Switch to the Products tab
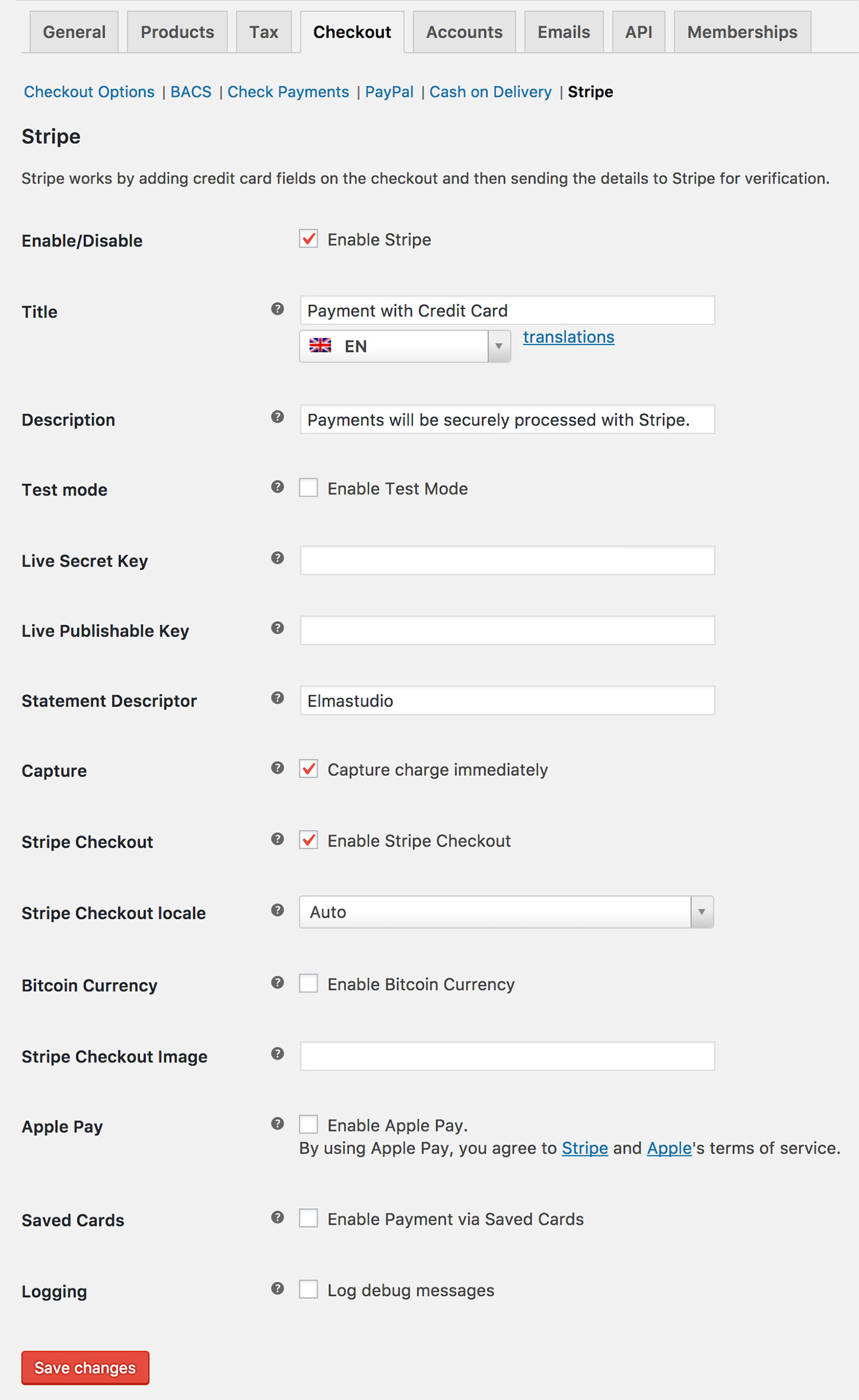The image size is (859, 1400). click(x=177, y=32)
